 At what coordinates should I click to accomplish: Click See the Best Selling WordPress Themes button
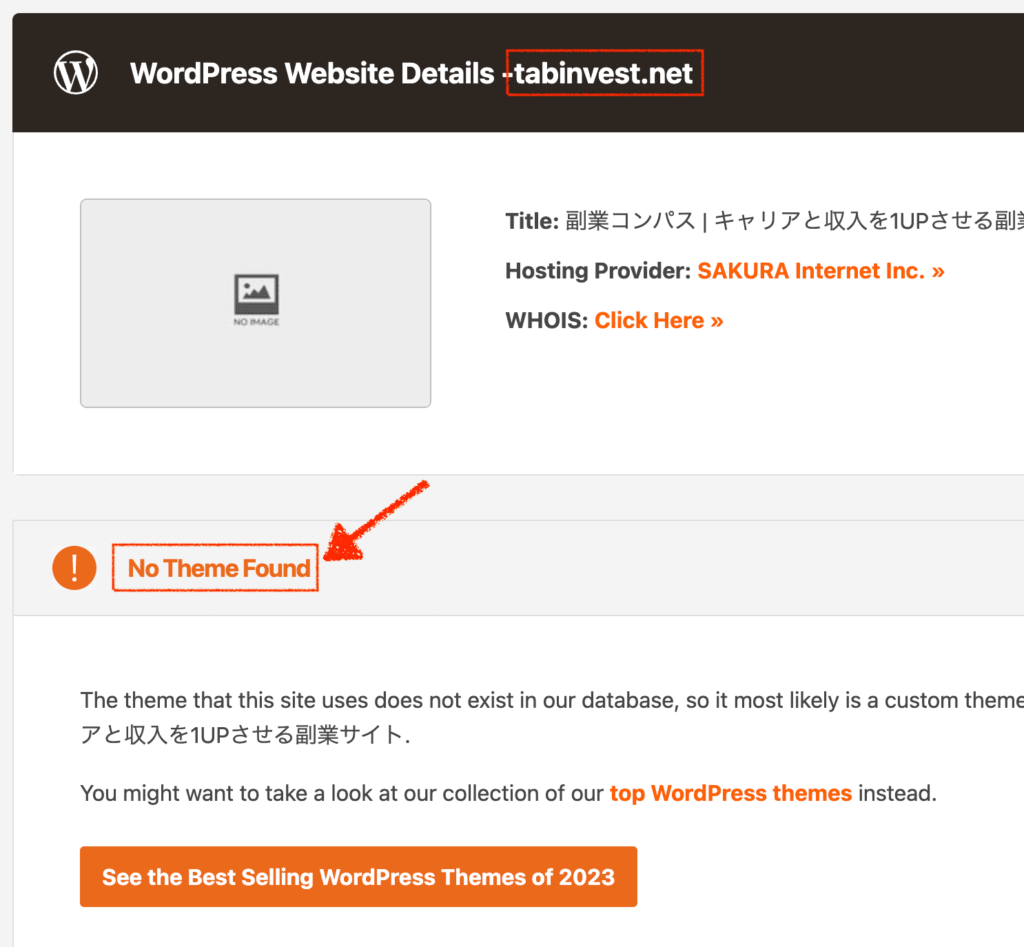(359, 876)
